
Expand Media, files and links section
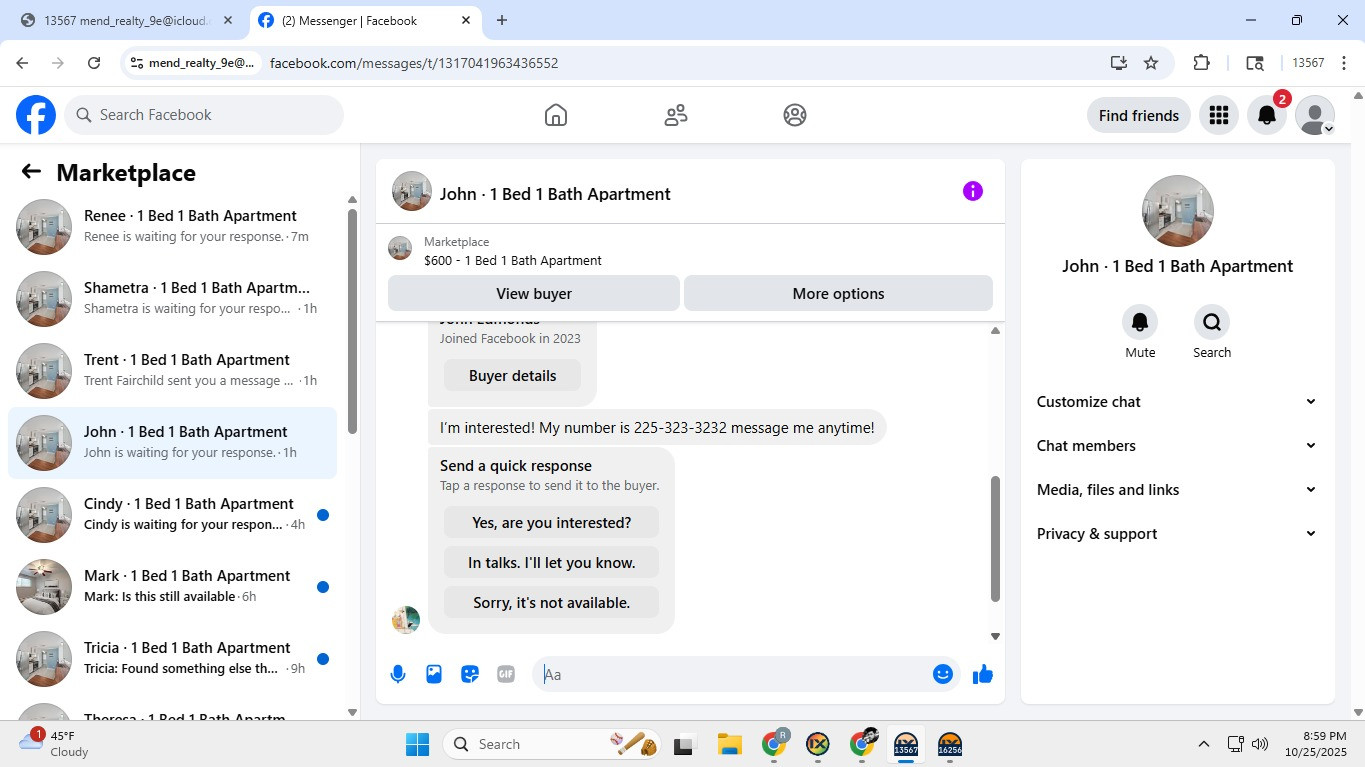pos(1177,490)
